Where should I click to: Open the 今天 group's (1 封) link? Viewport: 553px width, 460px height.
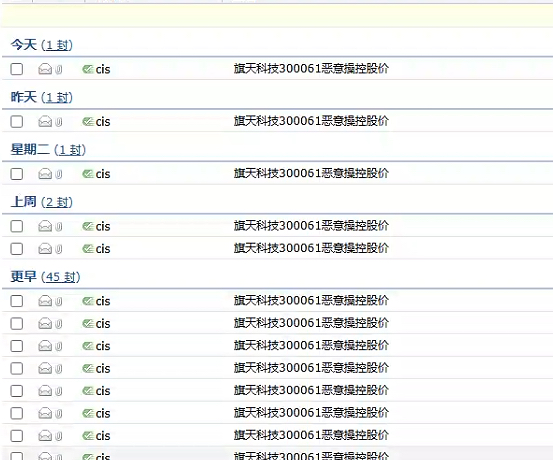click(57, 46)
